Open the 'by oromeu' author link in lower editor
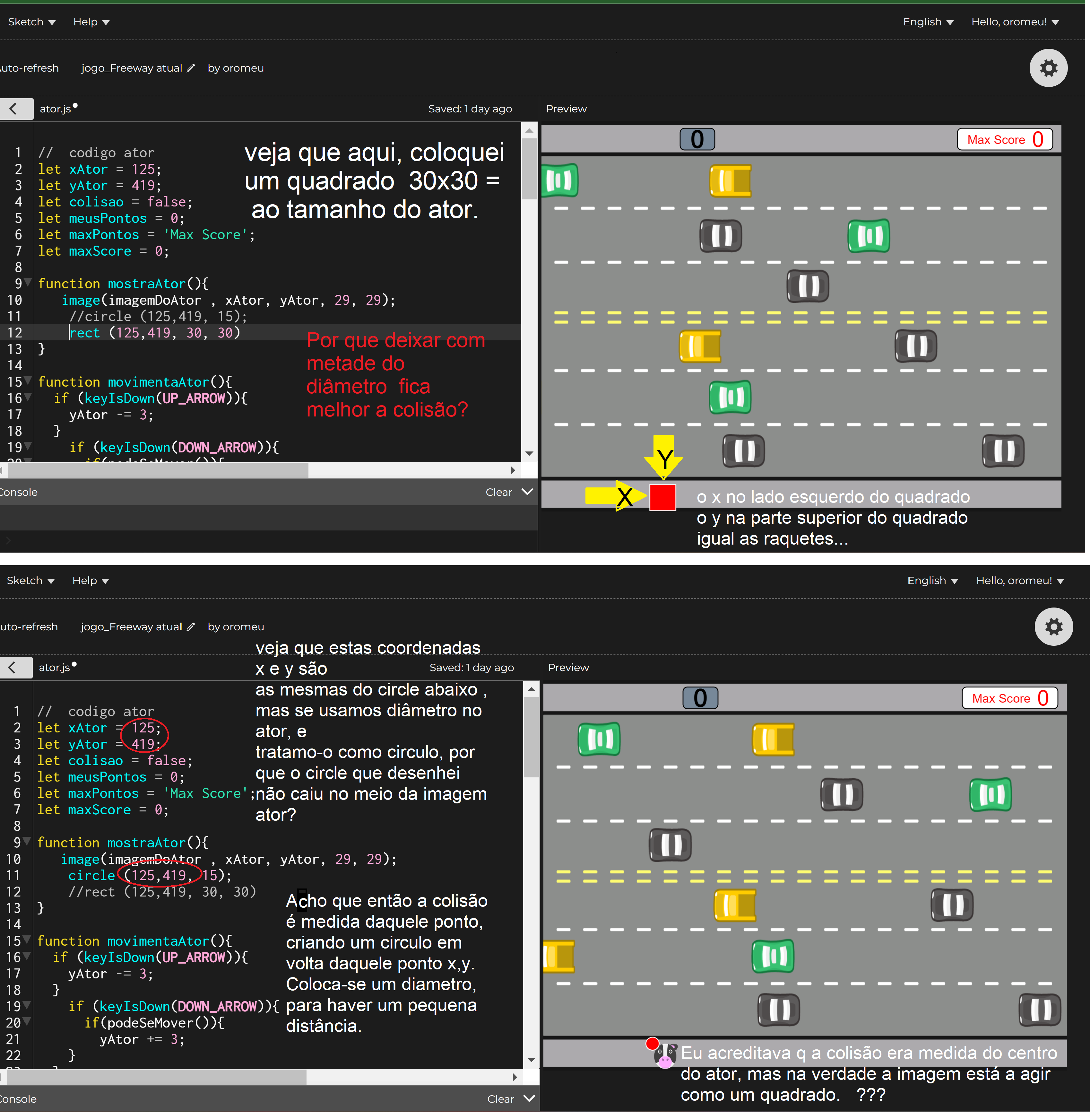 point(235,627)
